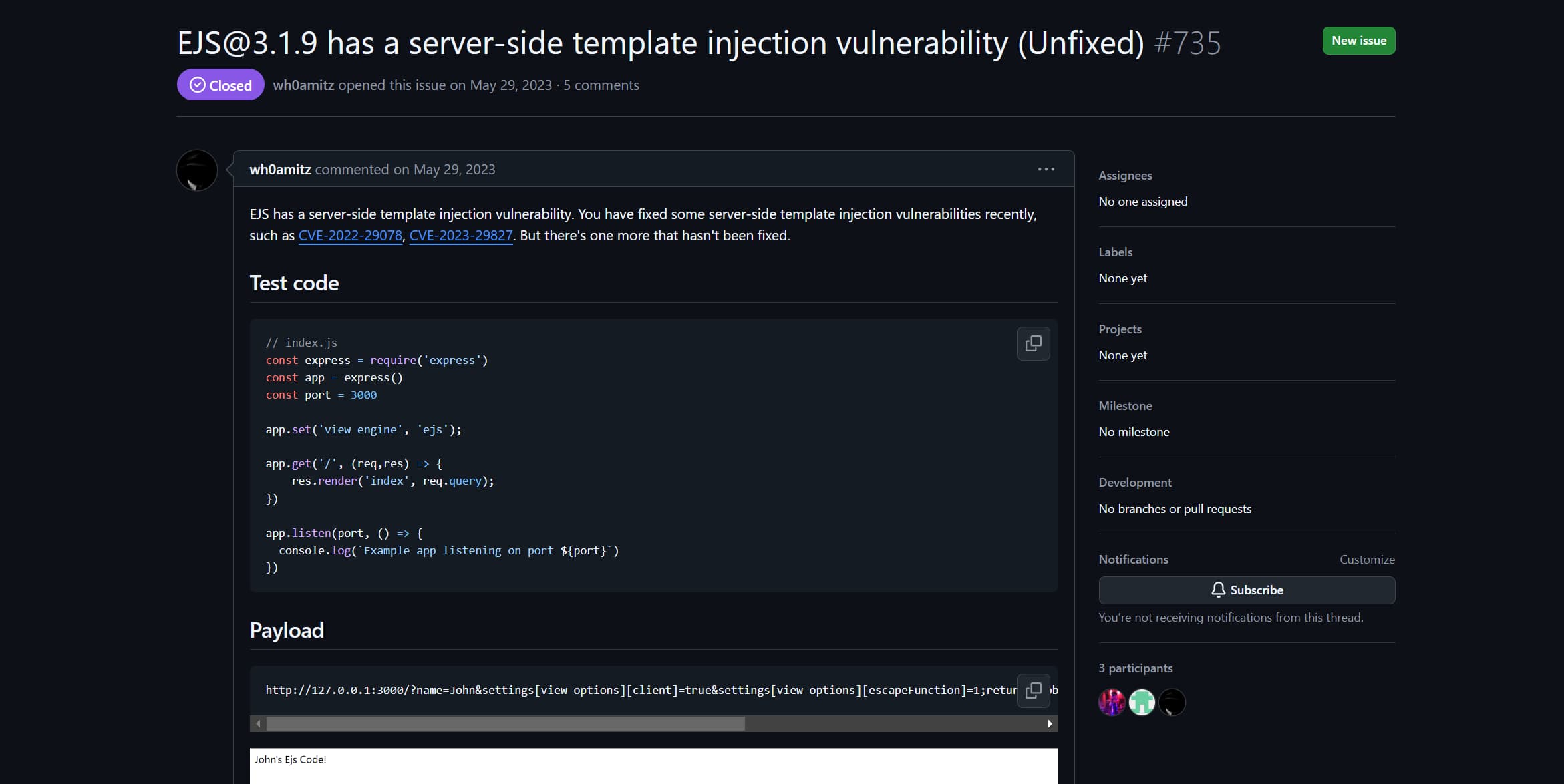Screen dimensions: 1564x784
Task: Subscribe to thread notifications
Action: point(1247,590)
